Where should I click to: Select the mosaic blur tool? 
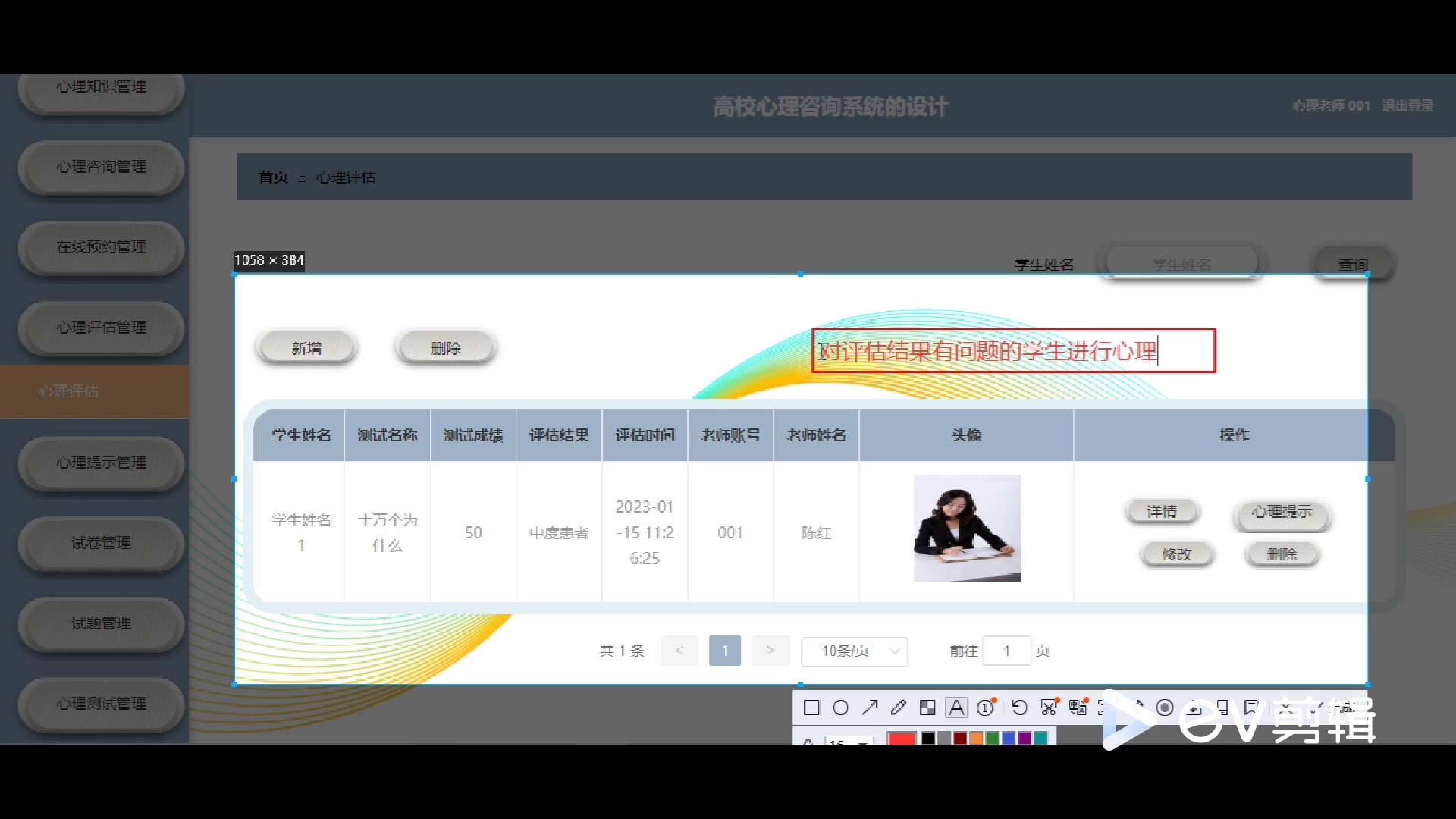pos(927,708)
